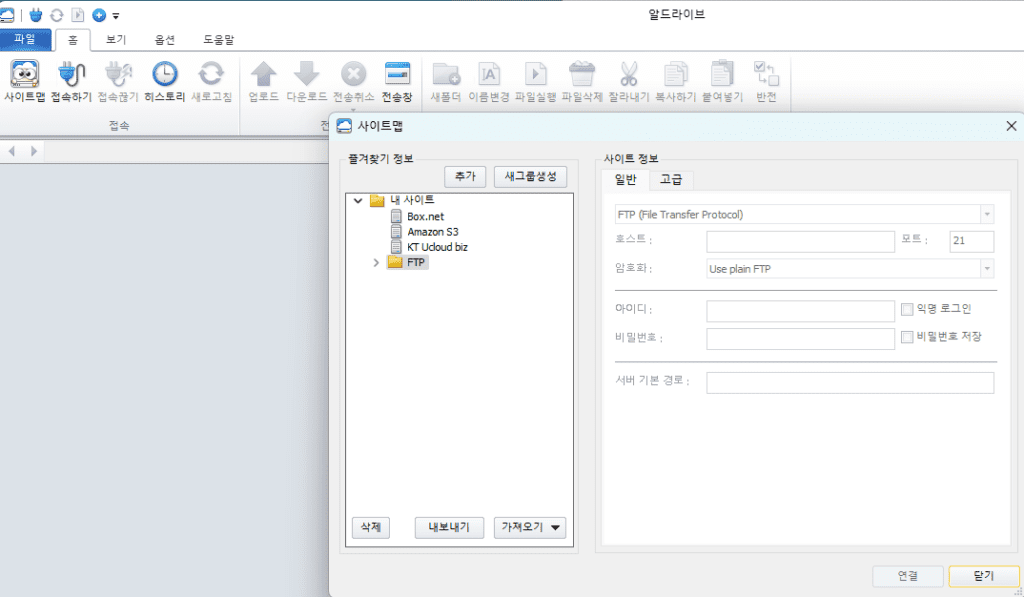The height and width of the screenshot is (597, 1024).
Task: Switch to the 보기 ribbon tab
Action: [x=116, y=40]
